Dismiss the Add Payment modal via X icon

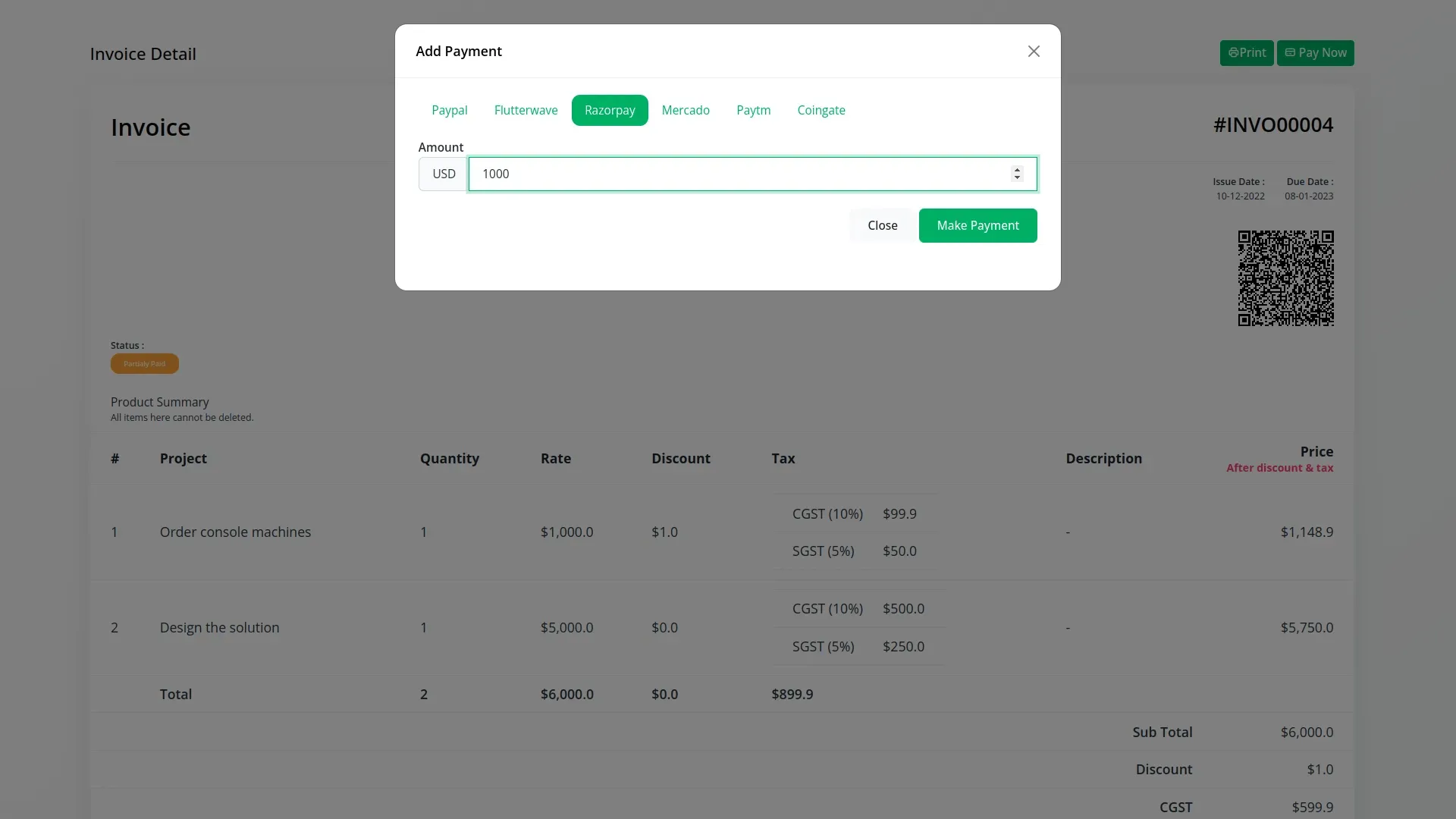[x=1034, y=51]
